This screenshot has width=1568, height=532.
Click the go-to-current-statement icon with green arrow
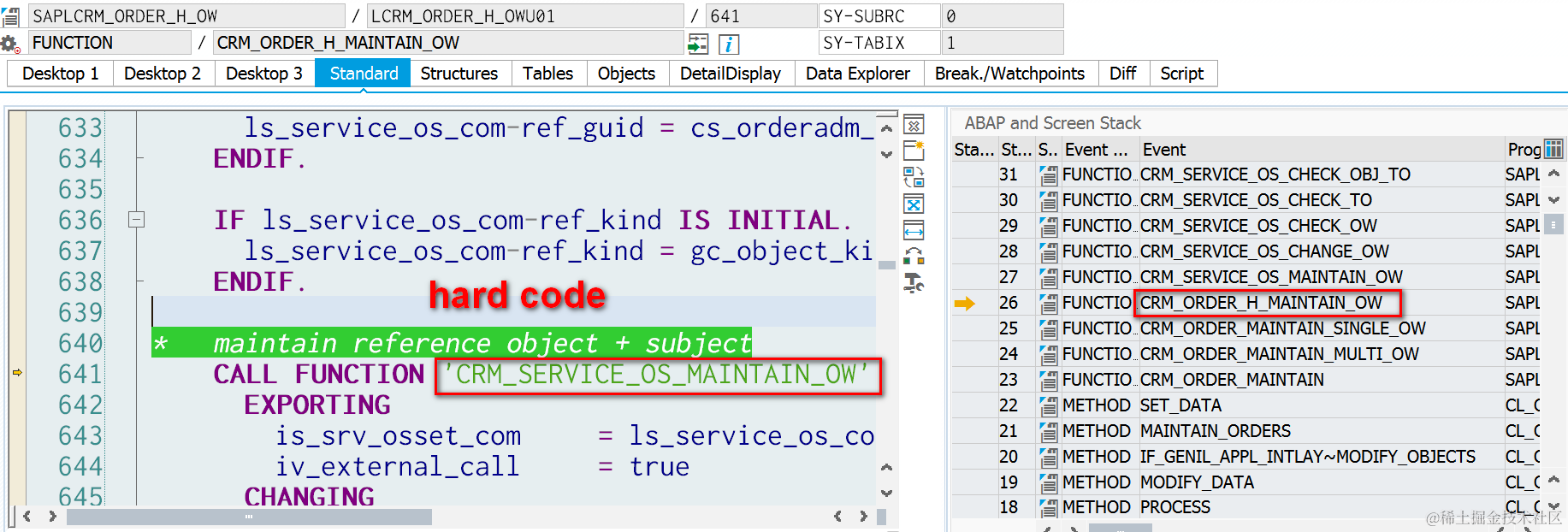tap(698, 44)
